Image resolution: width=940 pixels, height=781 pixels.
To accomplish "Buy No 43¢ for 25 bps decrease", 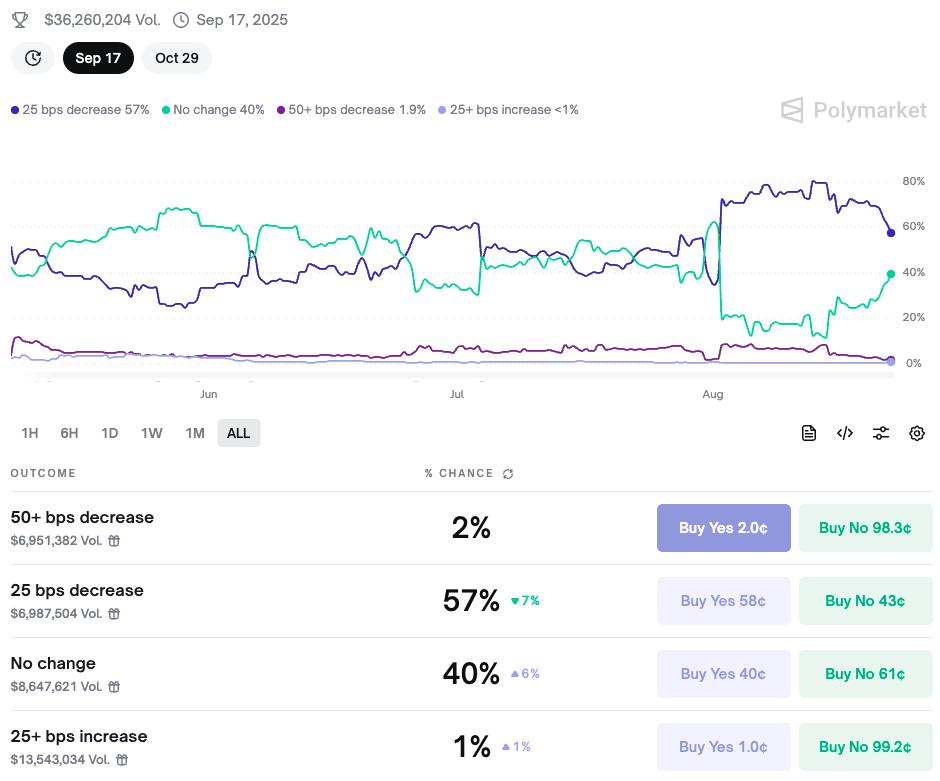I will [x=866, y=601].
